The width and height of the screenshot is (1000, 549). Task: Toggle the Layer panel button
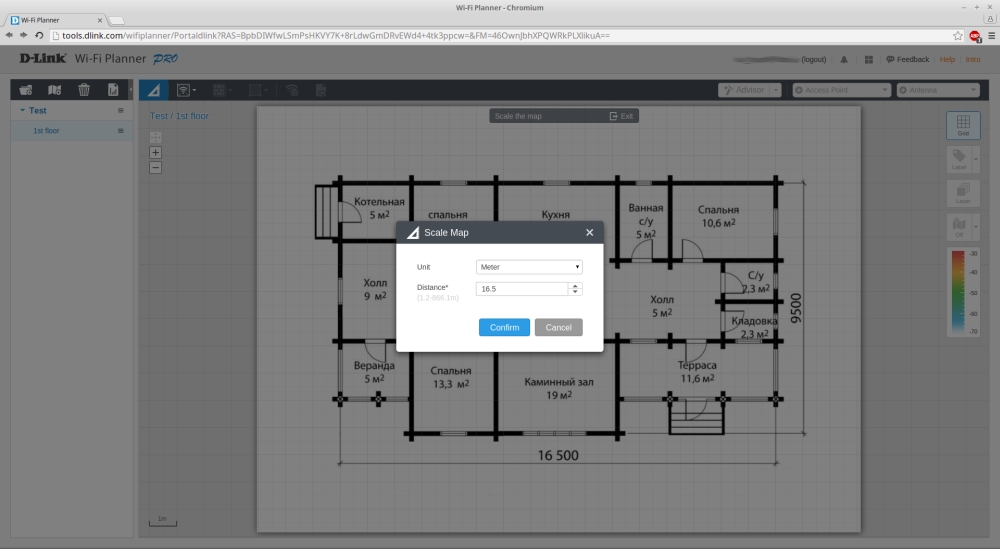(962, 194)
